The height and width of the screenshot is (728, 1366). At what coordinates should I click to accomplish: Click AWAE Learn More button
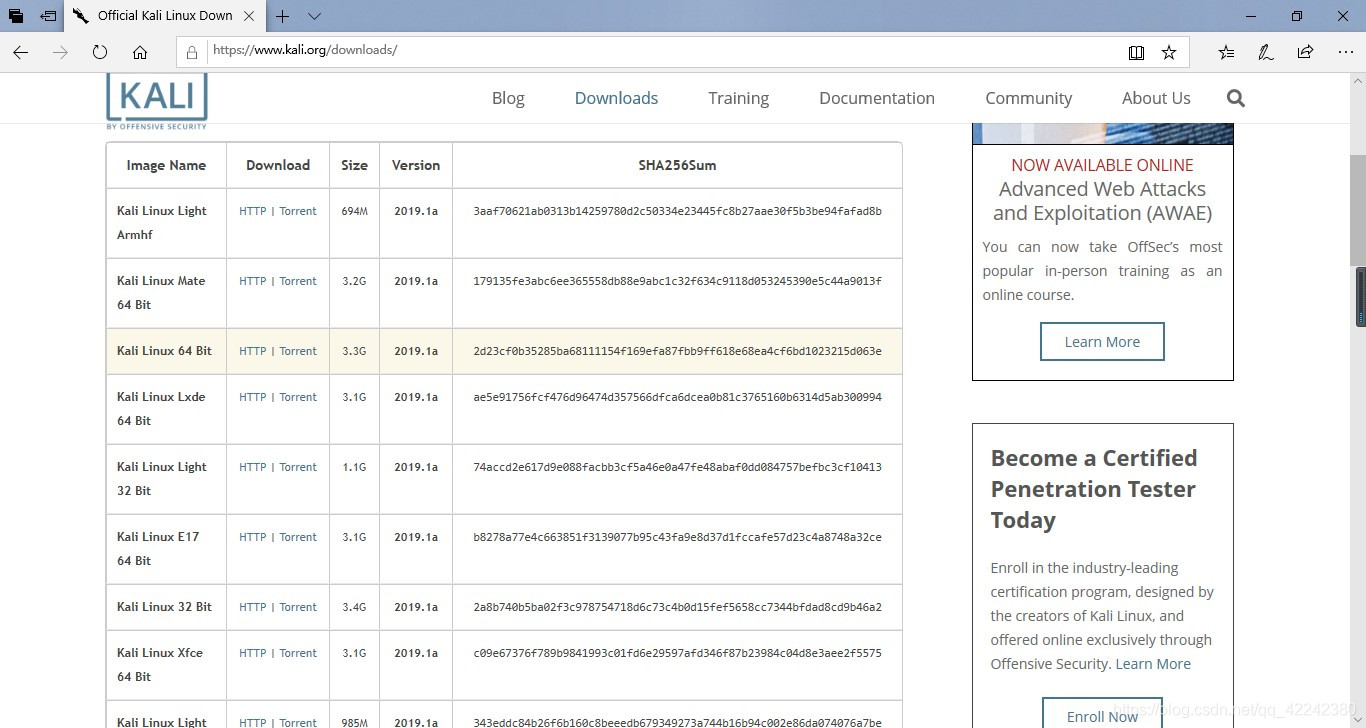pos(1102,341)
